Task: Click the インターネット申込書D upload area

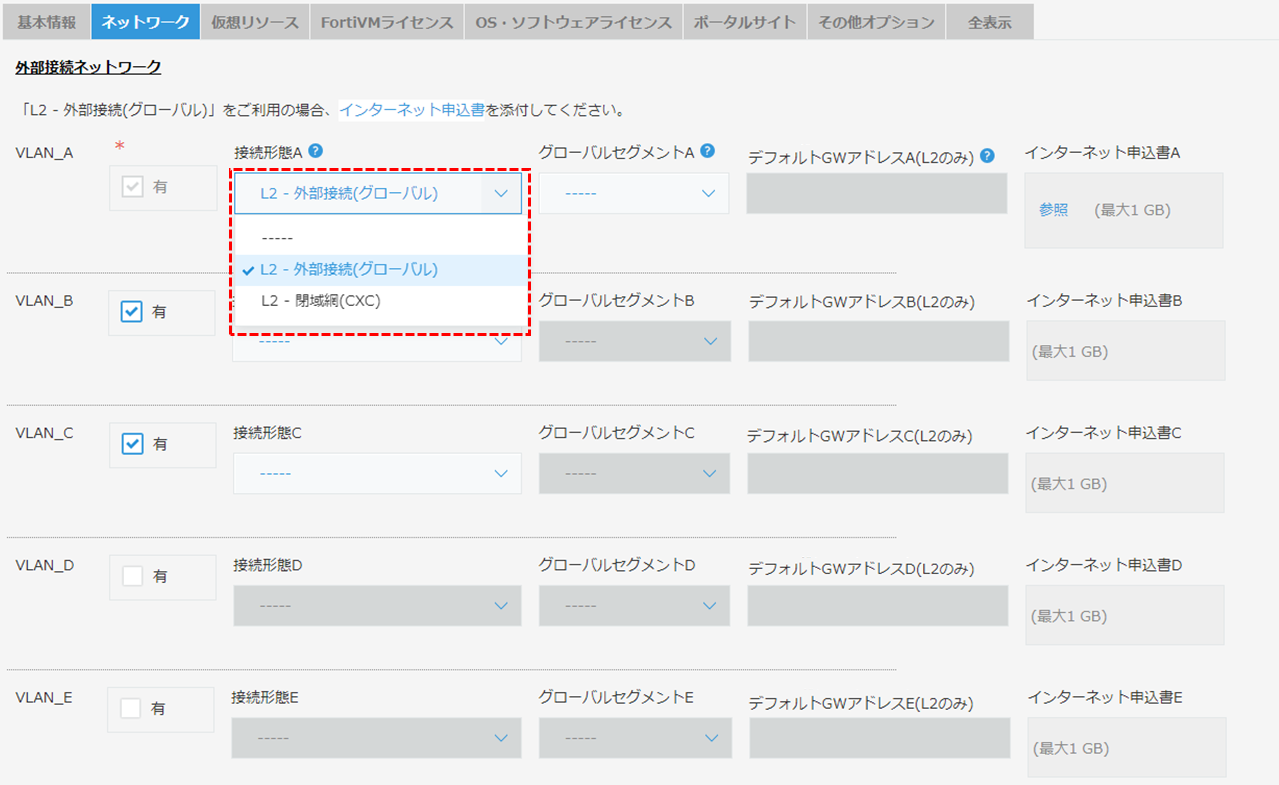Action: click(x=1125, y=615)
